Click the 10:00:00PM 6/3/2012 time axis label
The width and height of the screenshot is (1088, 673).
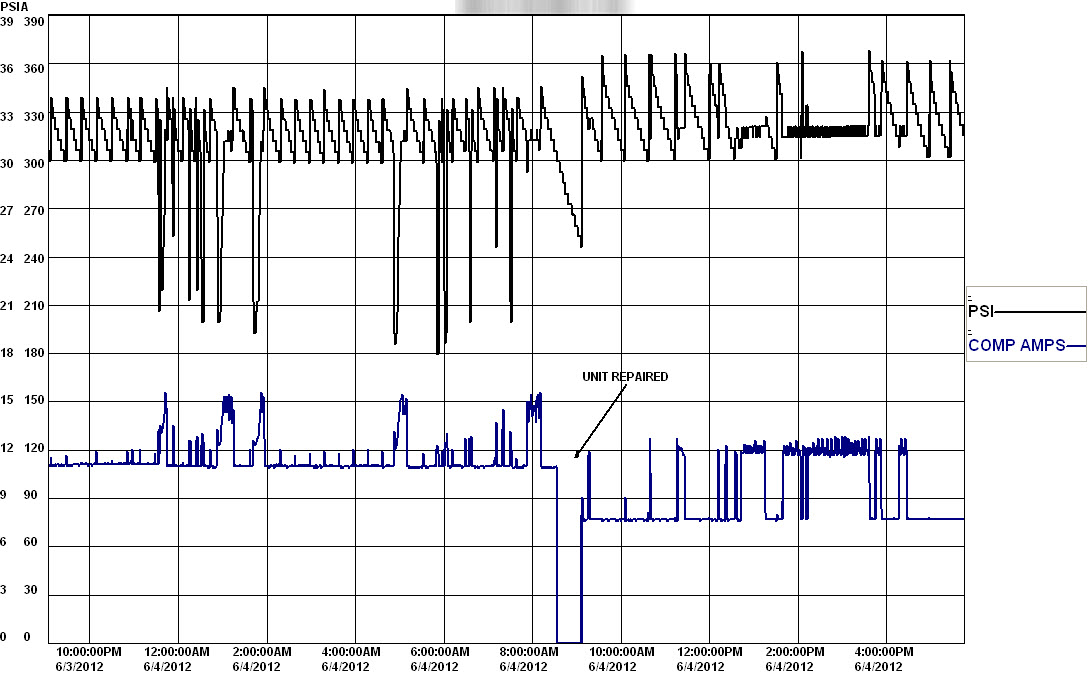click(x=89, y=659)
